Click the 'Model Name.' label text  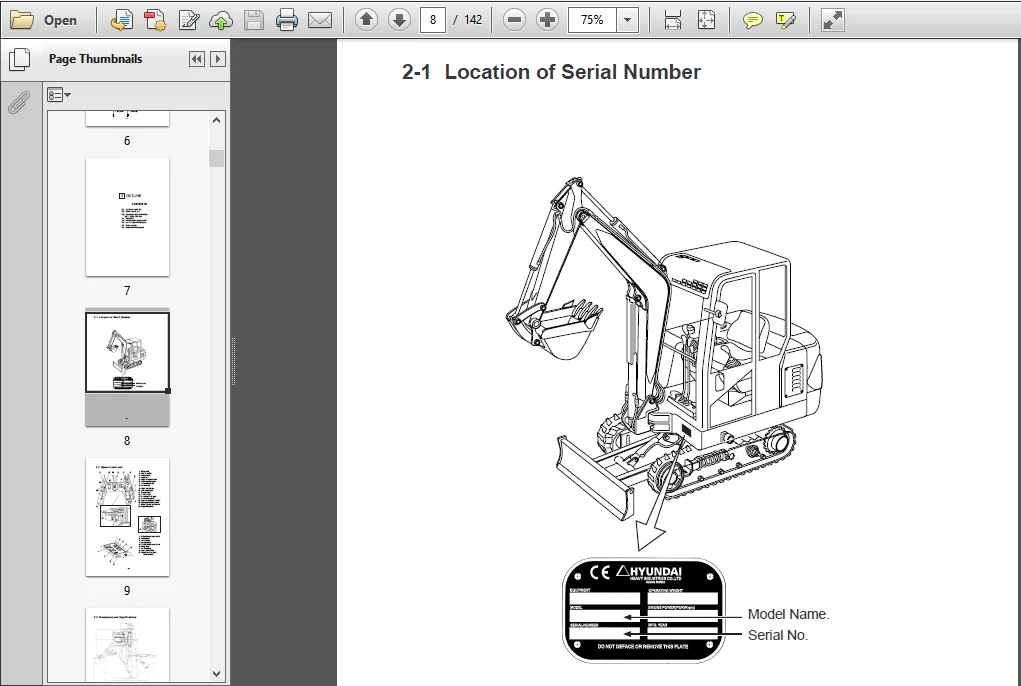tap(789, 614)
